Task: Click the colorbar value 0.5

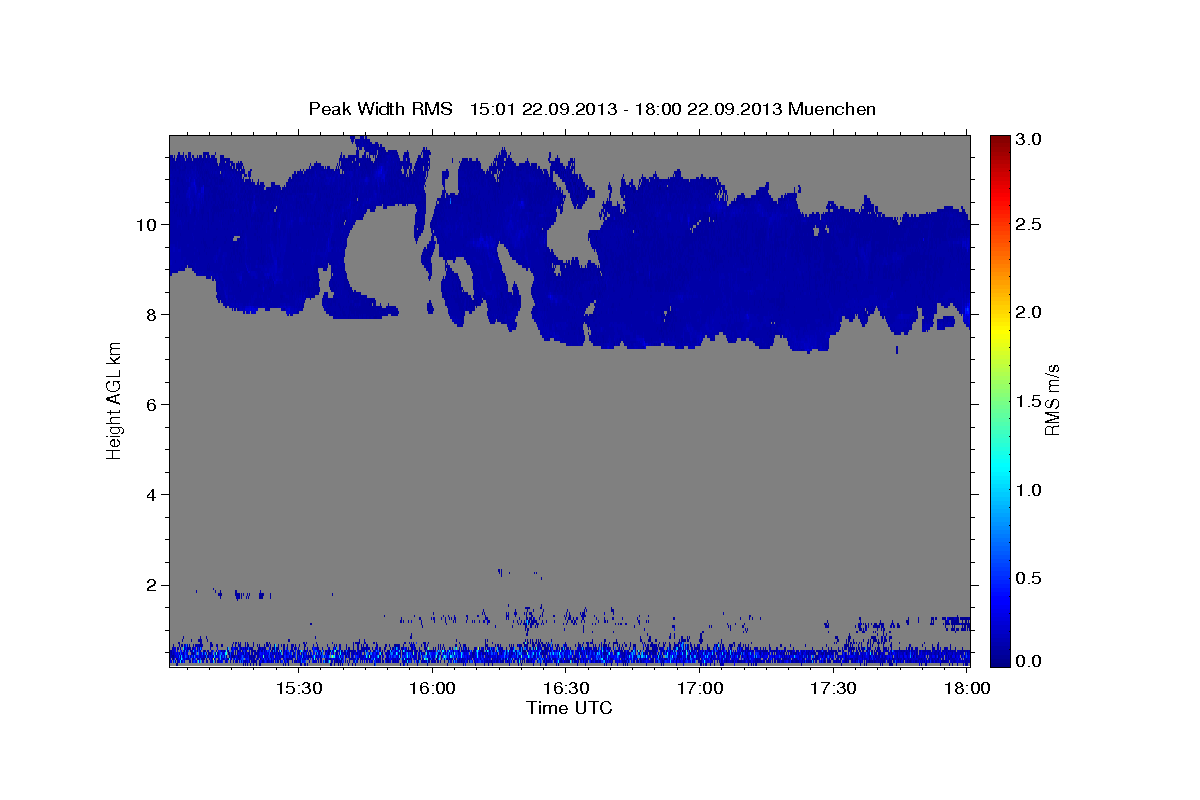Action: tap(1031, 578)
